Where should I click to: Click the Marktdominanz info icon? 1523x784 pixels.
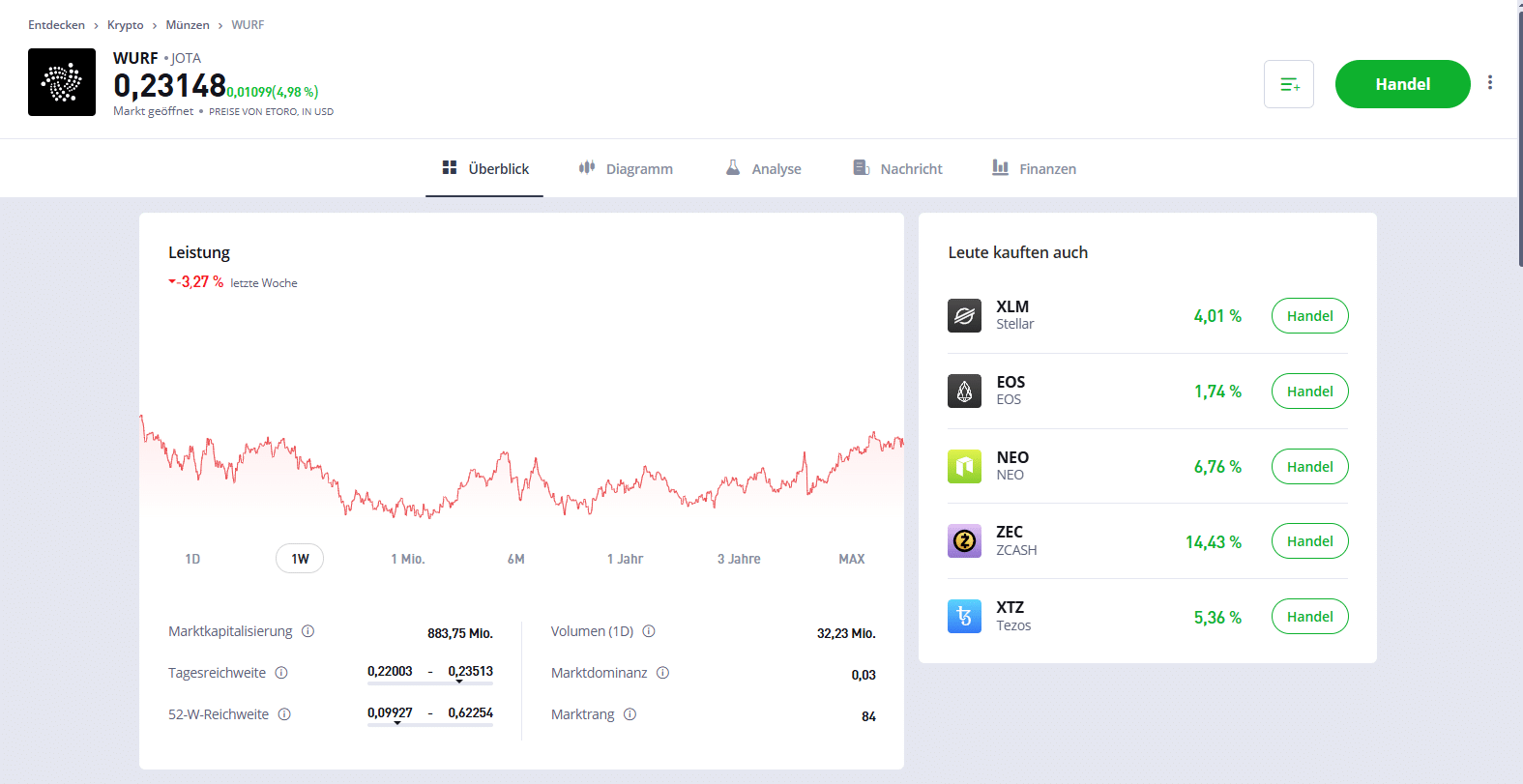point(663,673)
